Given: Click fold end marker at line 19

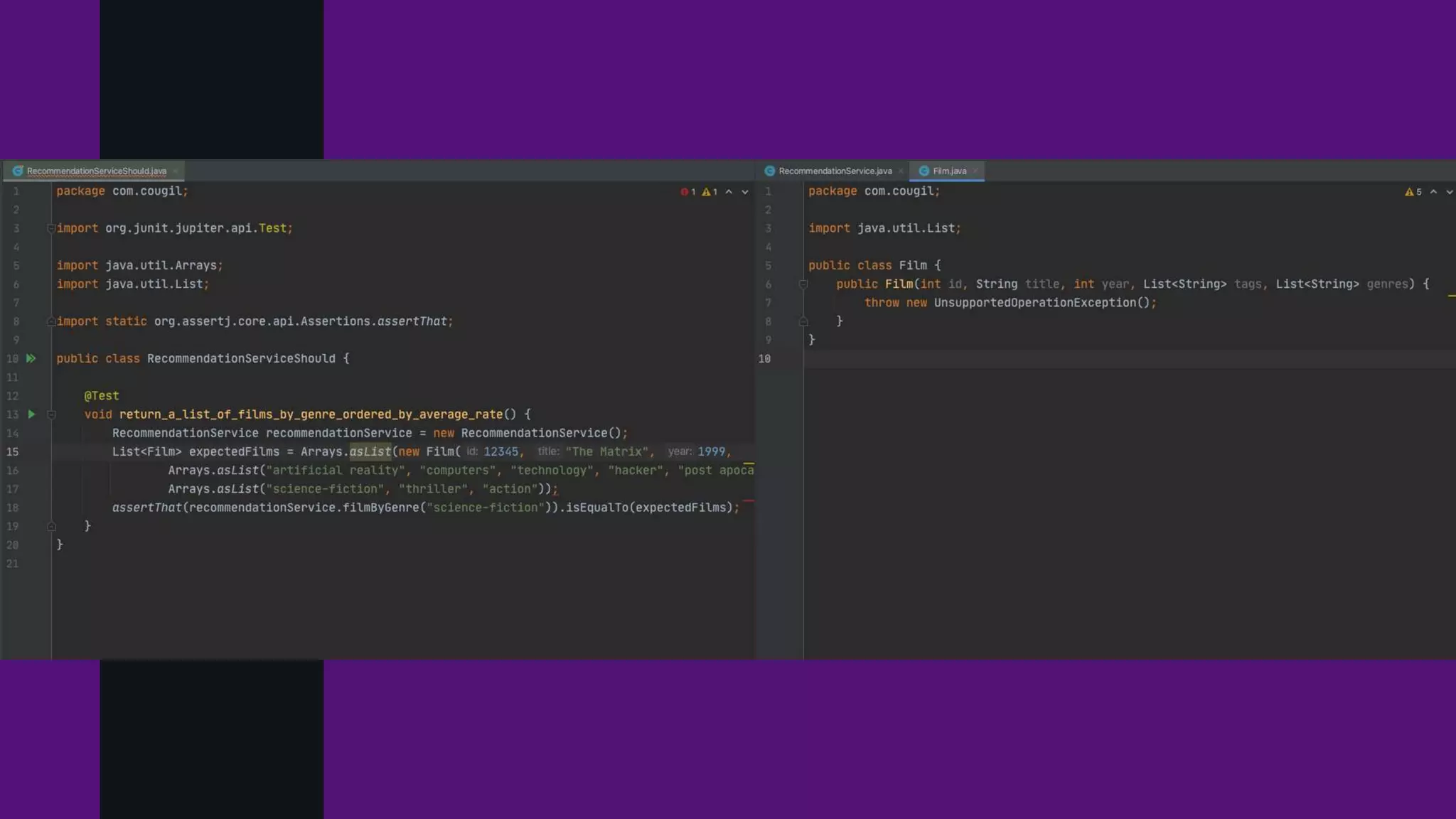Looking at the screenshot, I should point(51,526).
